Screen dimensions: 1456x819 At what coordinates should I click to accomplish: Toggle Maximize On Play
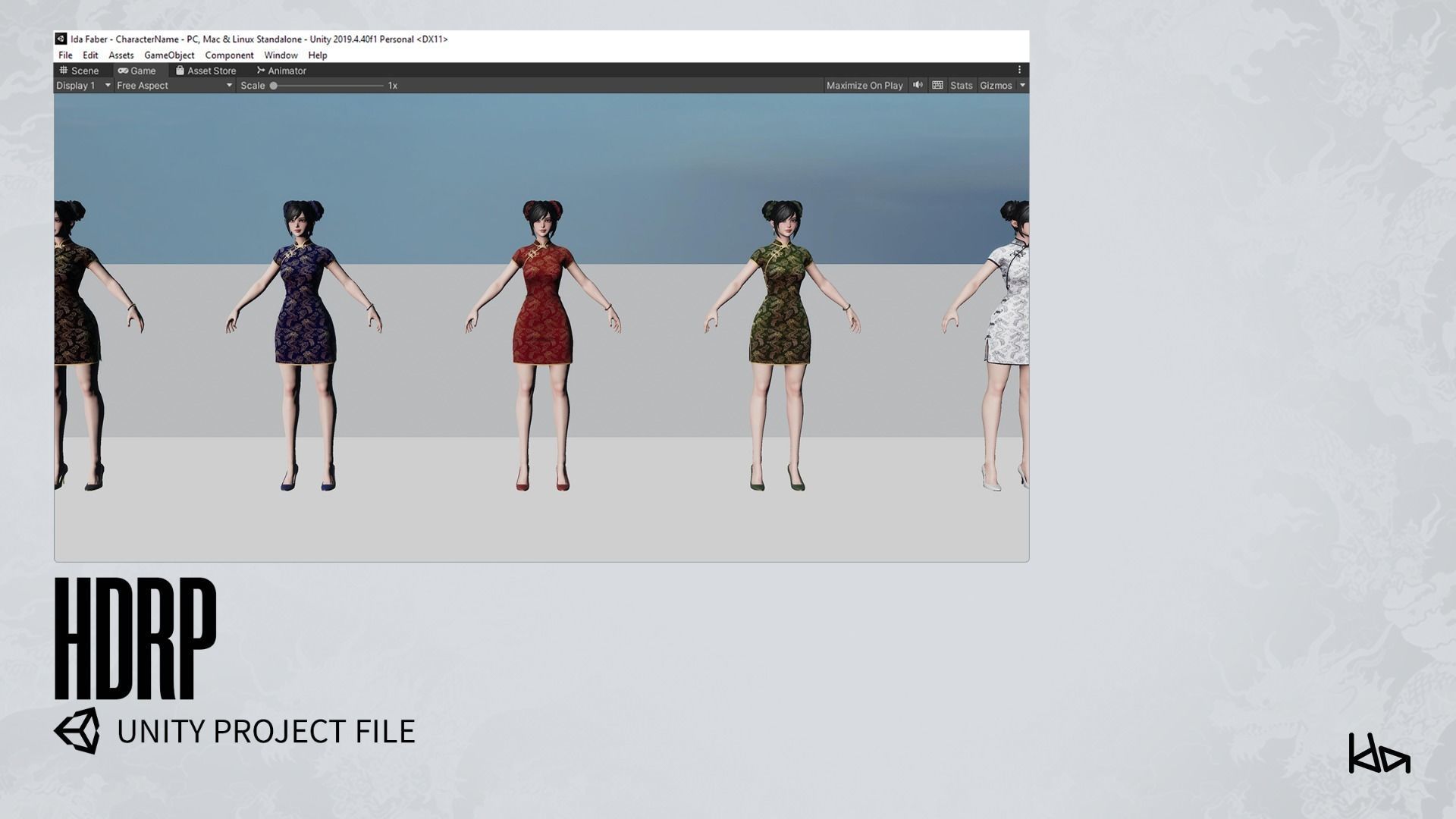coord(864,86)
